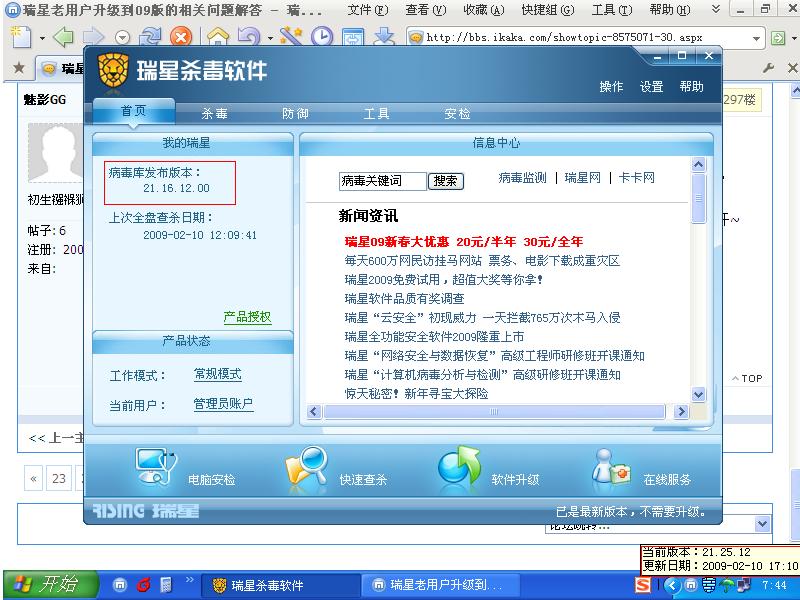Open the address bar dropdown arrow

[756, 38]
